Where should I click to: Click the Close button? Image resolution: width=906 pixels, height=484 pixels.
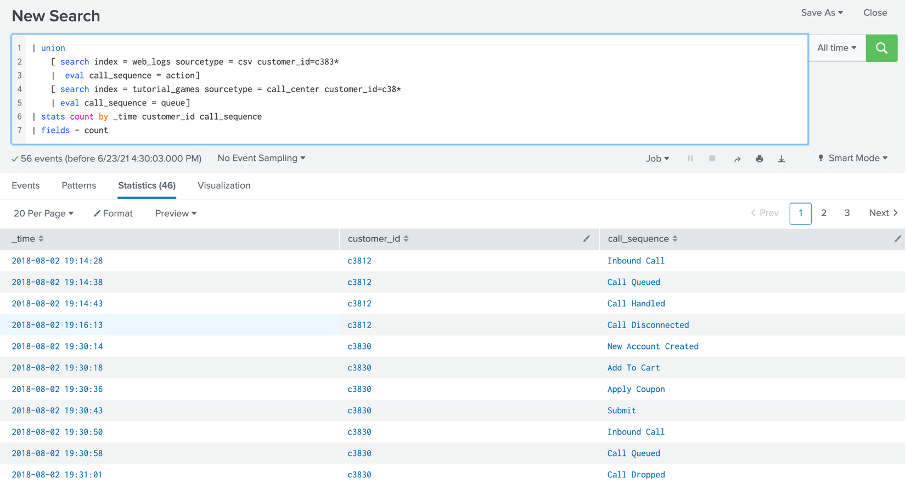[875, 13]
